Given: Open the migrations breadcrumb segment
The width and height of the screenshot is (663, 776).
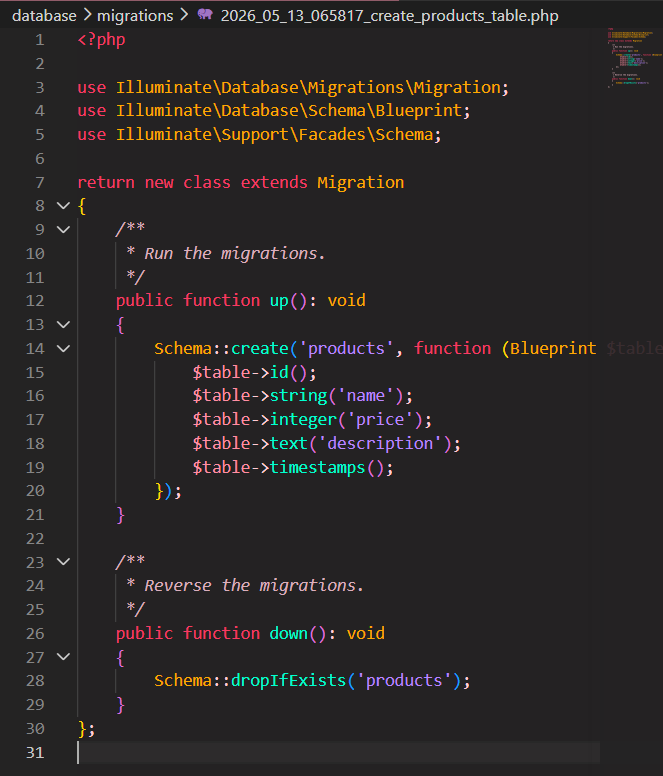Looking at the screenshot, I should point(135,16).
